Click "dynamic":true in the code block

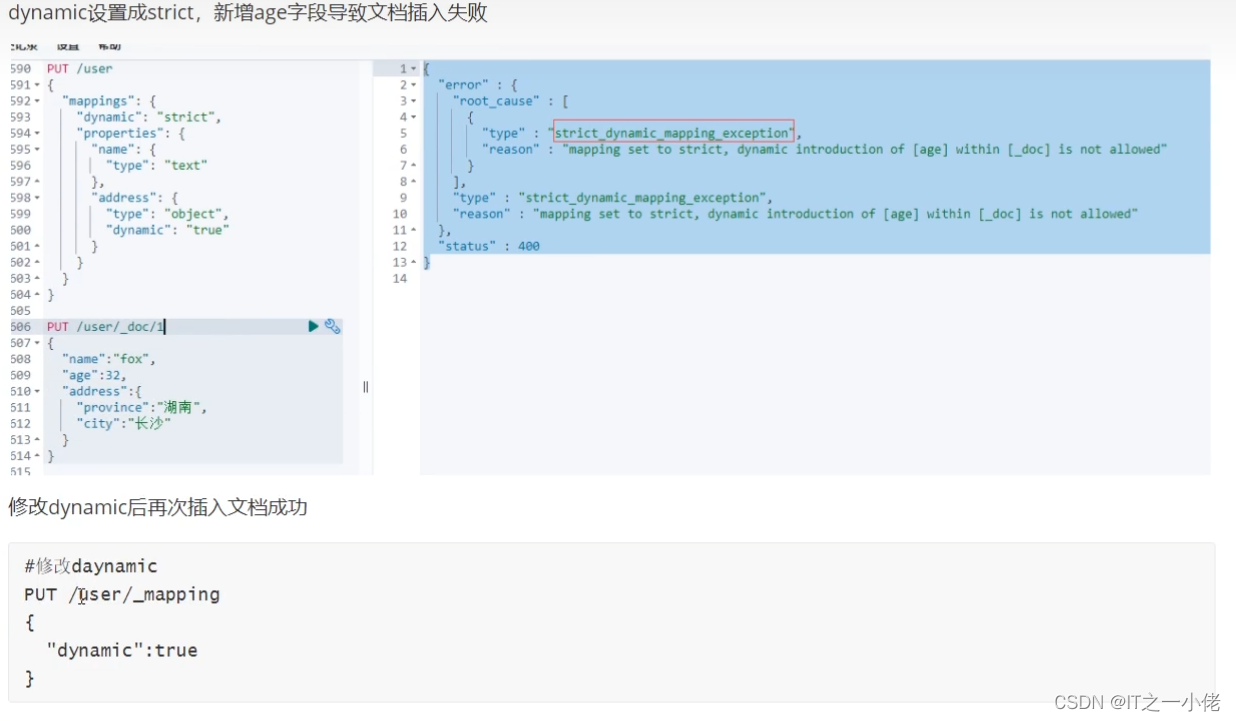click(122, 650)
